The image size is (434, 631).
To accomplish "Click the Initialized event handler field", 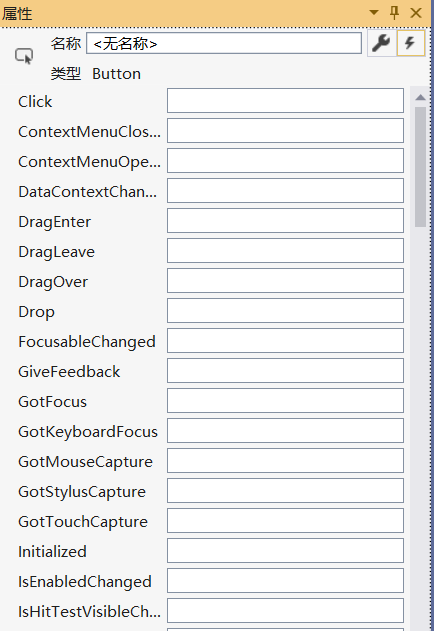I will click(285, 551).
